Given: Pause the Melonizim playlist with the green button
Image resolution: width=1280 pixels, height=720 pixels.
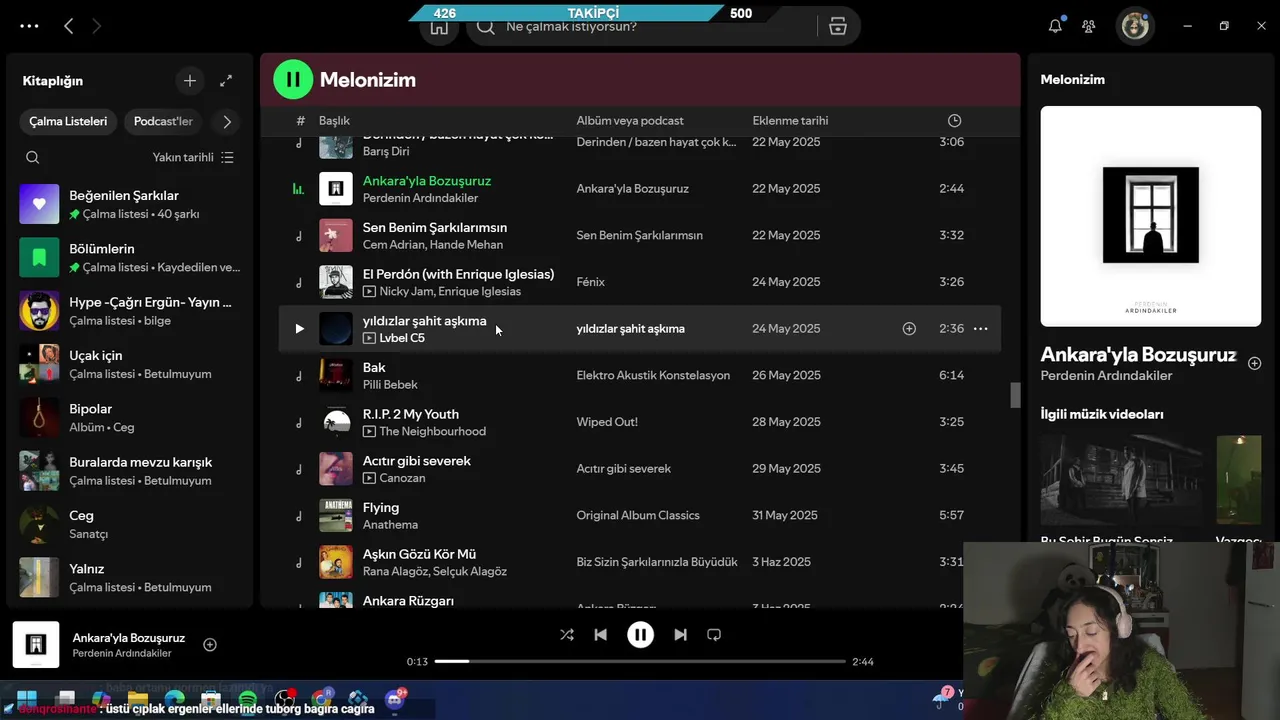Looking at the screenshot, I should click(293, 79).
